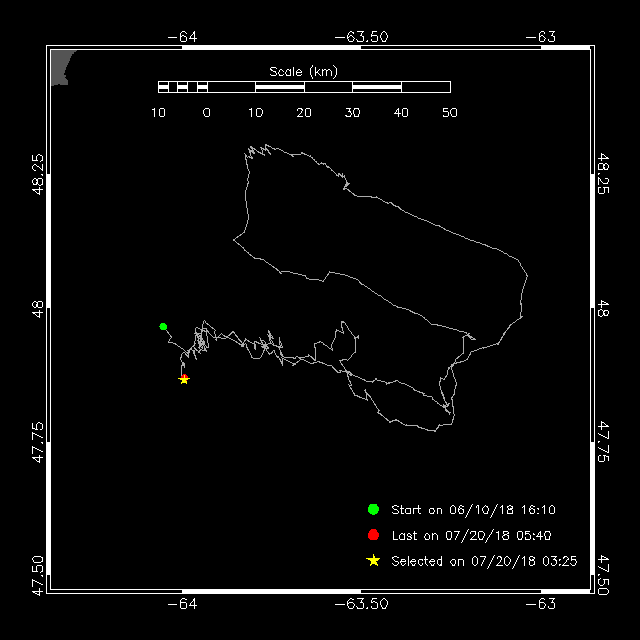Click the '-63.50' label on the bottom axis
Viewport: 640px width, 640px height.
pyautogui.click(x=361, y=604)
